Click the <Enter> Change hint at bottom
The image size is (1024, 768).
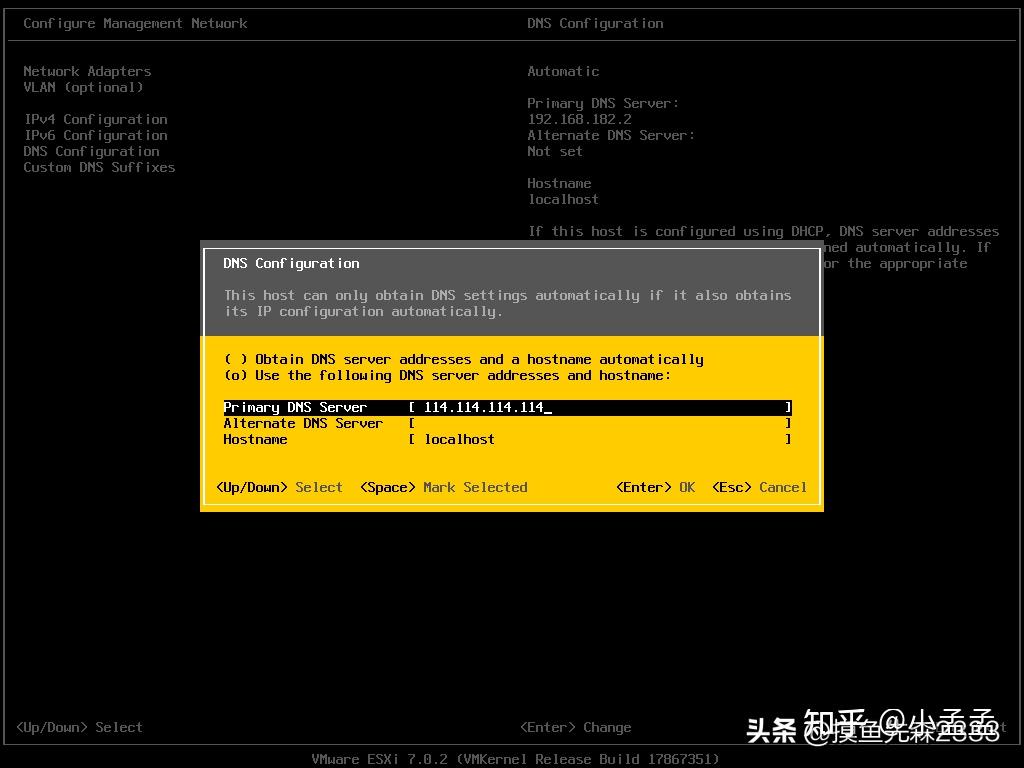(x=575, y=727)
